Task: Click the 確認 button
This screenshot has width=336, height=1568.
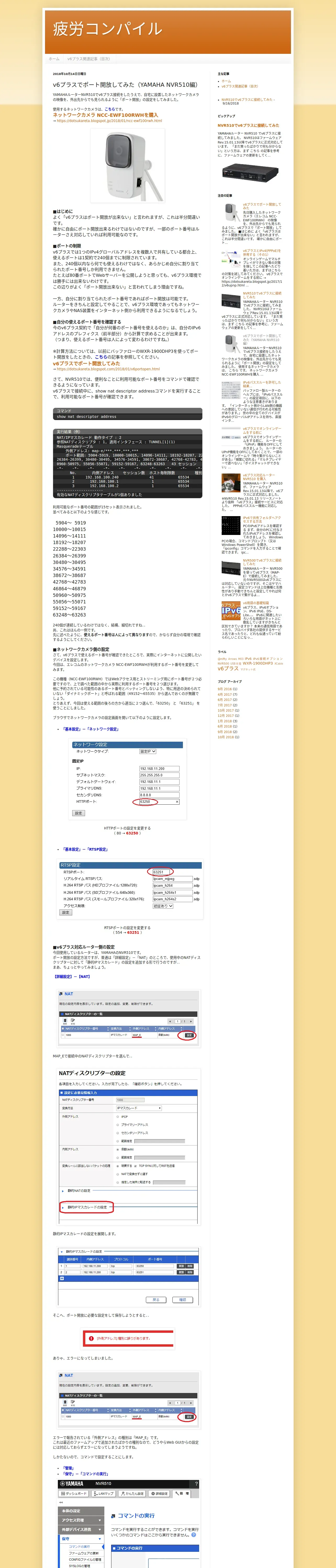Action: click(x=182, y=1300)
